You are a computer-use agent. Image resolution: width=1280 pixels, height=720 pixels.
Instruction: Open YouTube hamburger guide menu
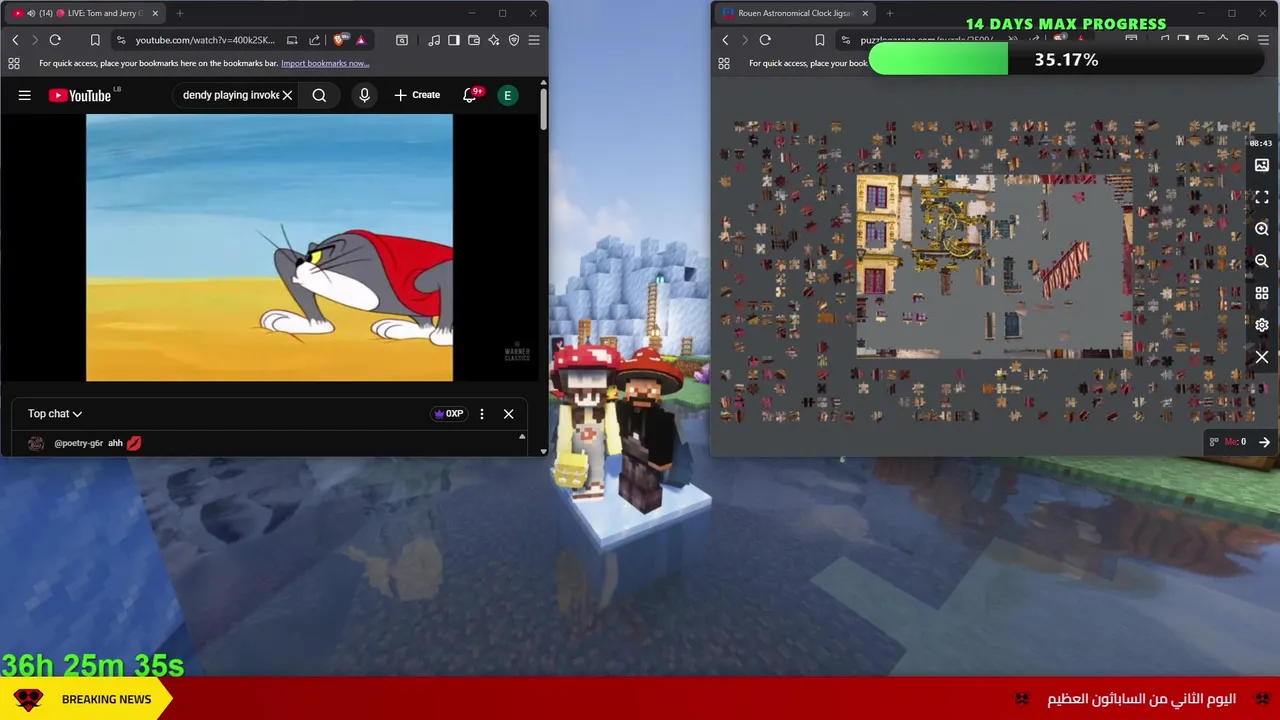coord(25,95)
